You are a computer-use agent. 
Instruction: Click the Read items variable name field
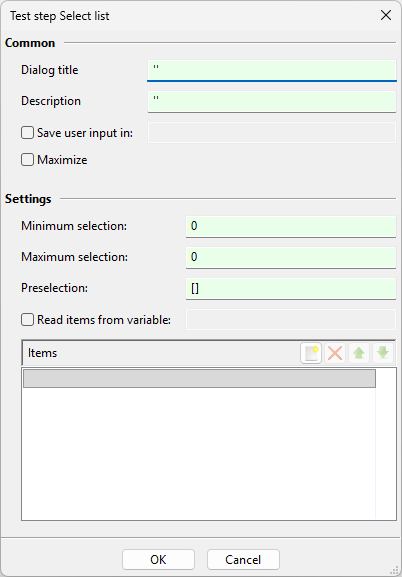pyautogui.click(x=291, y=319)
